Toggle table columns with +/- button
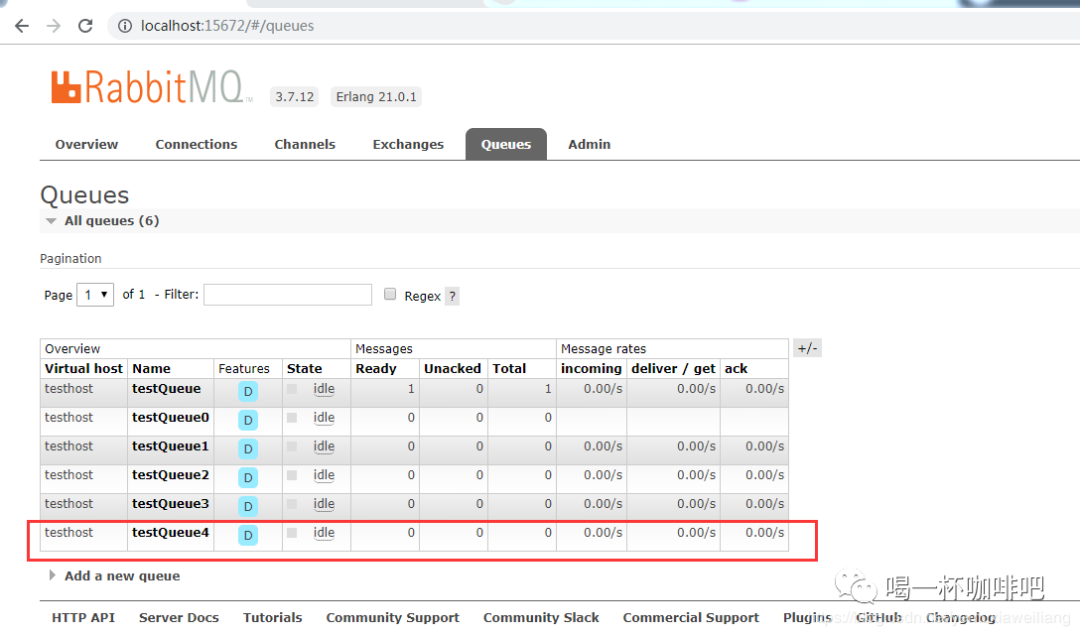This screenshot has width=1080, height=636. tap(807, 349)
